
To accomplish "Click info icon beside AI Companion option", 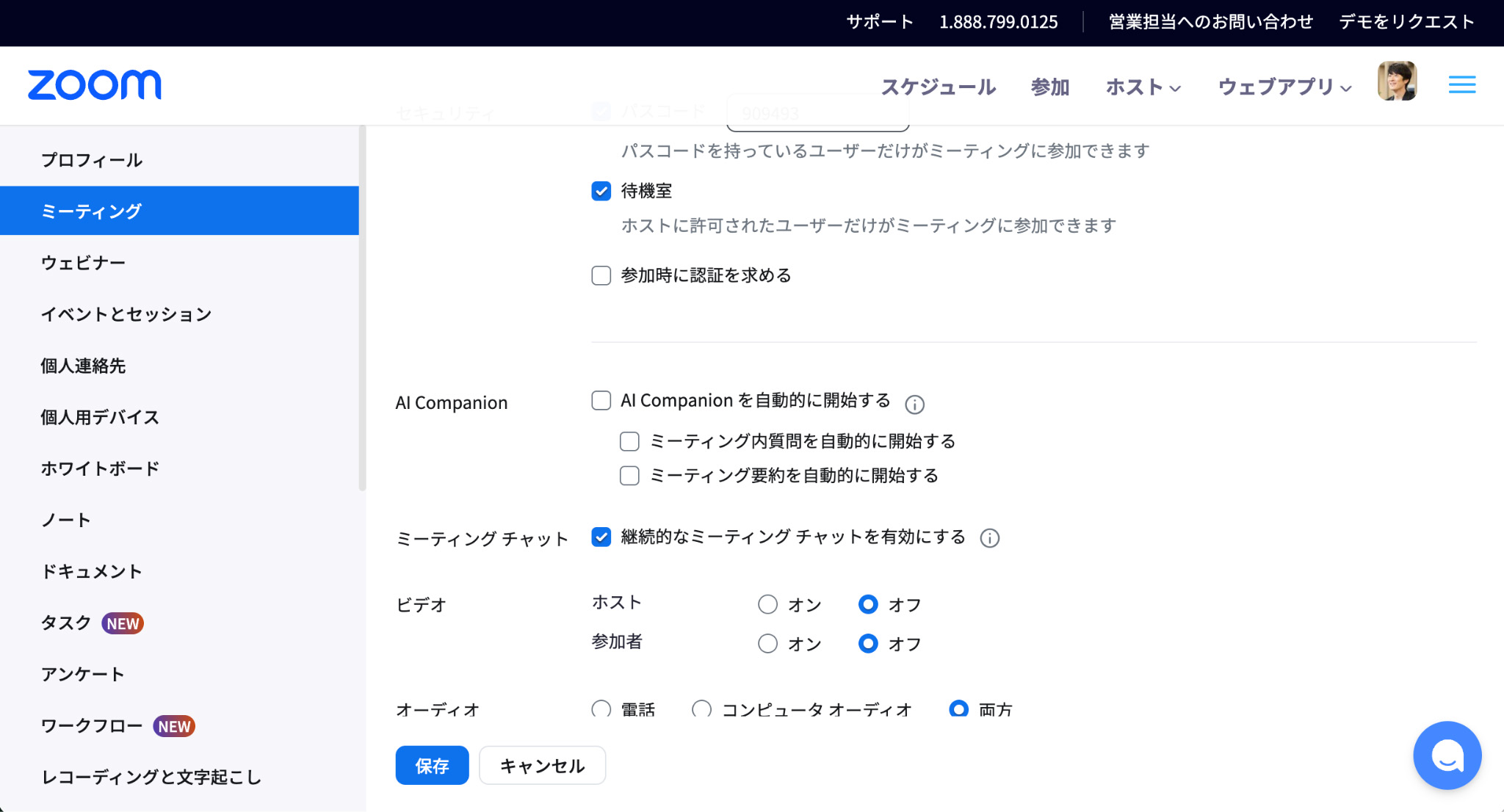I will [914, 405].
